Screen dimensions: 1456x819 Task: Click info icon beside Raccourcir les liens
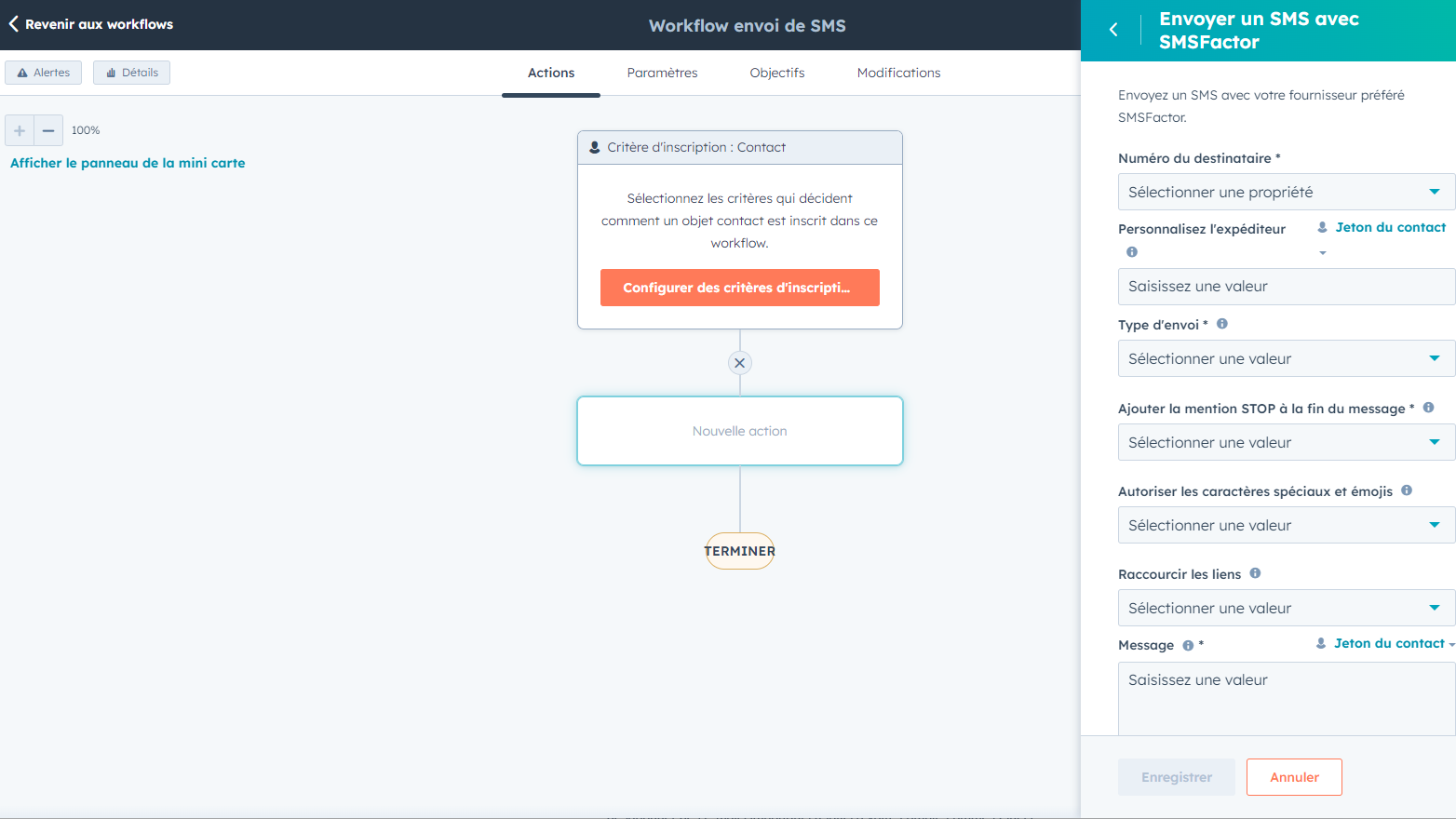tap(1255, 573)
